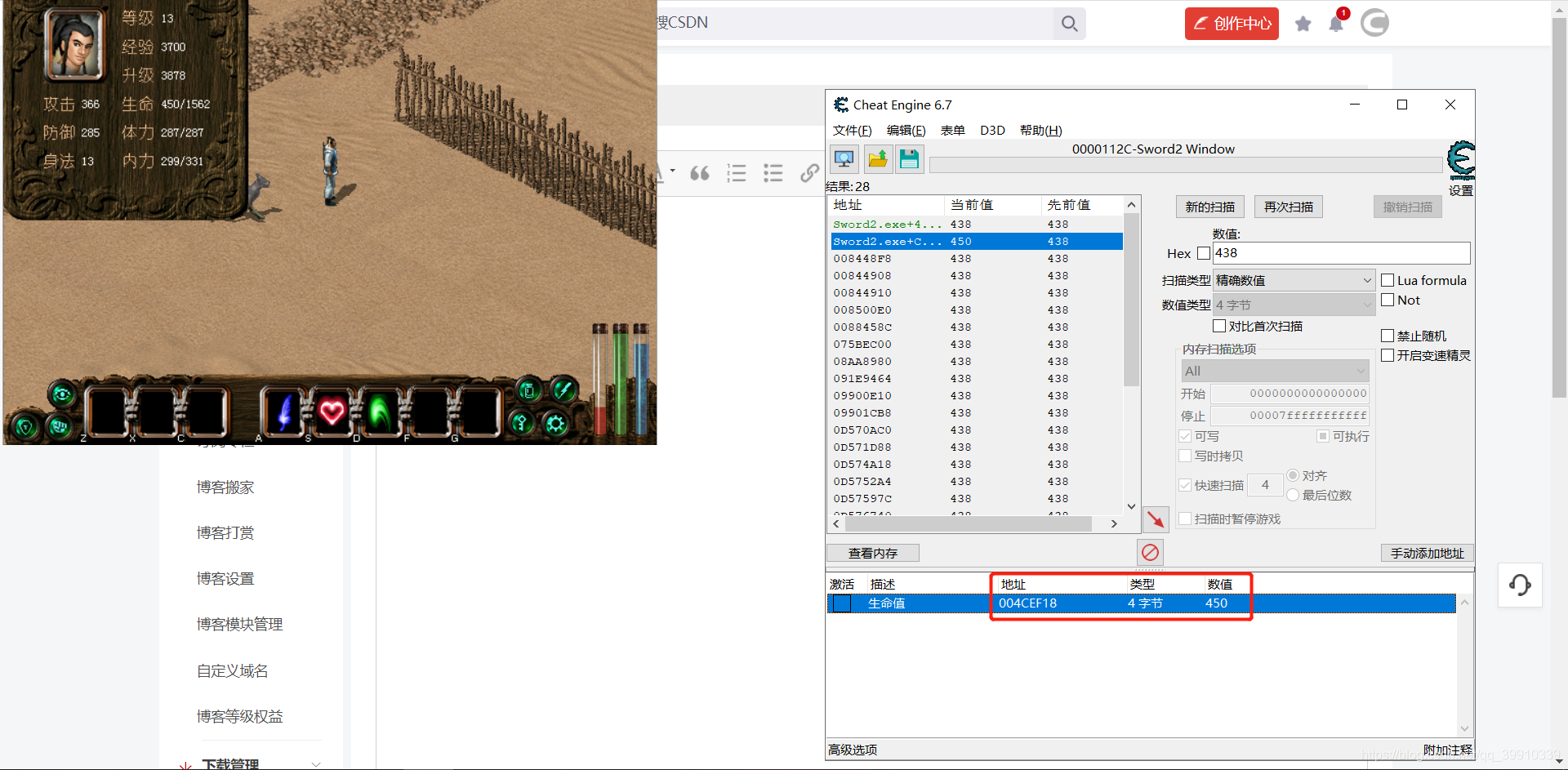The image size is (1568, 770).
Task: Toggle 写时拷贝 checkbox
Action: 1185,456
